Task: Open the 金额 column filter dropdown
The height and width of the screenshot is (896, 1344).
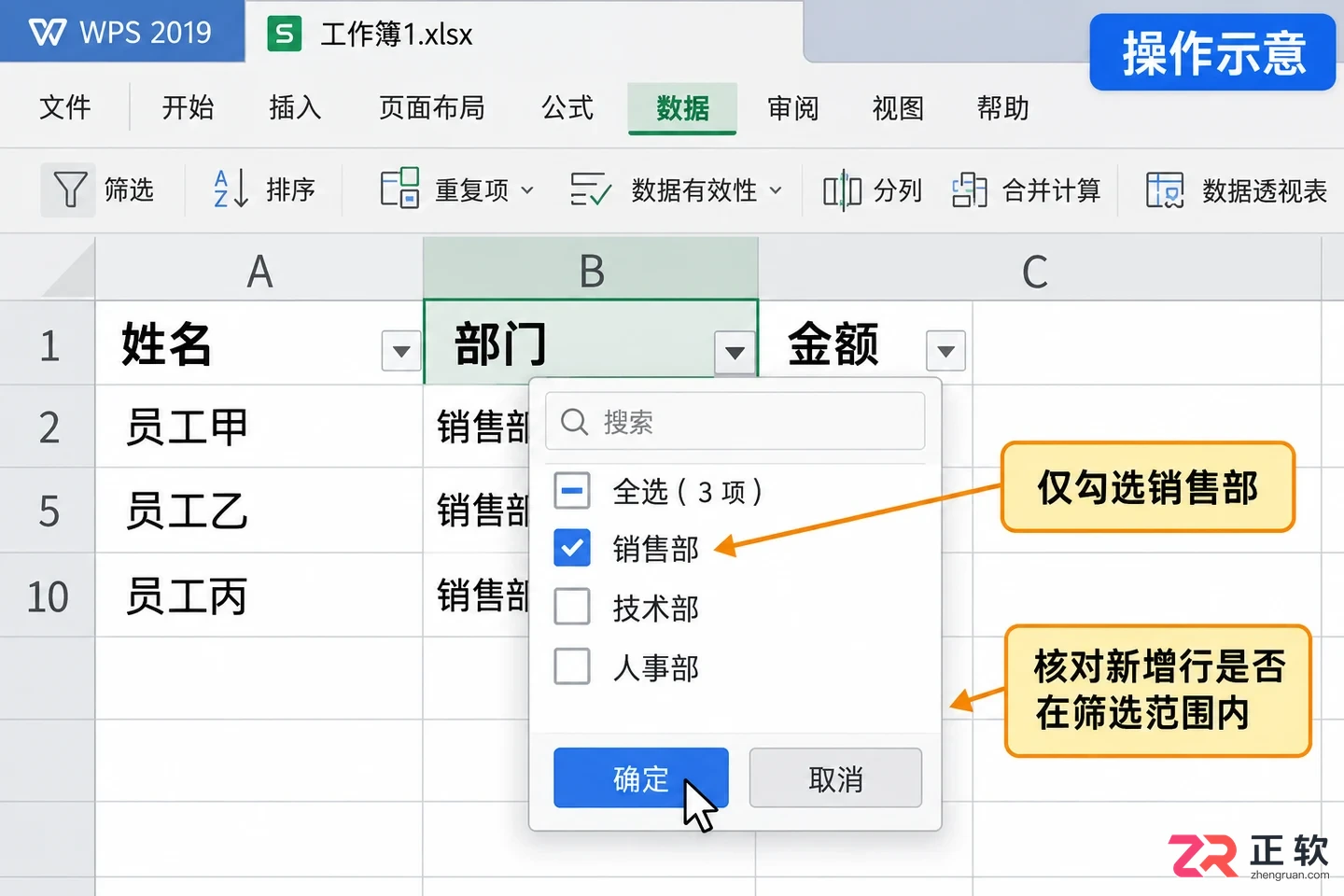Action: coord(945,351)
